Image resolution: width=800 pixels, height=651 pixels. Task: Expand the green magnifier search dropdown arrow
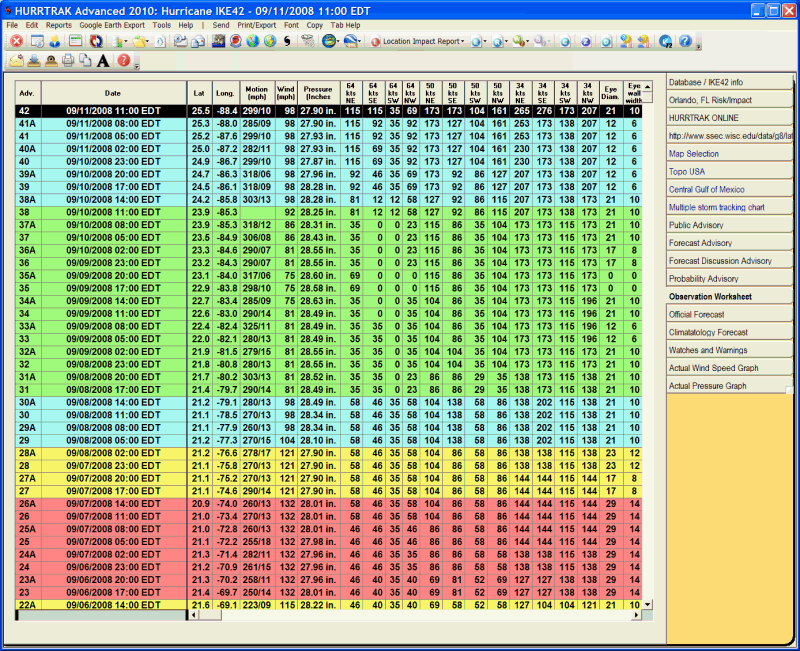click(528, 42)
